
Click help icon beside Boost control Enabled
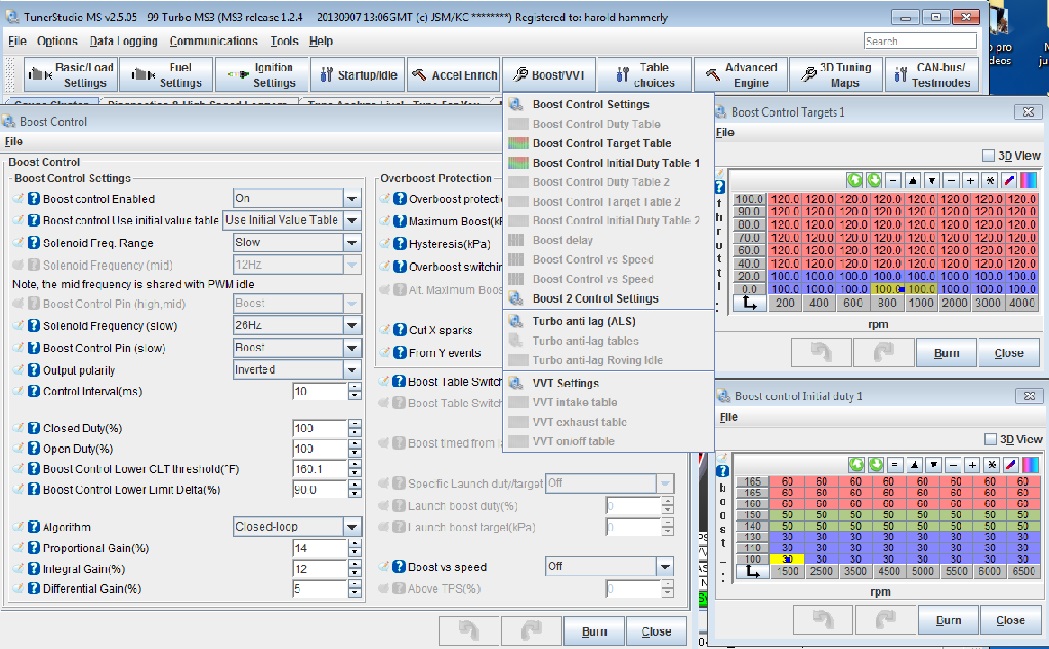34,199
